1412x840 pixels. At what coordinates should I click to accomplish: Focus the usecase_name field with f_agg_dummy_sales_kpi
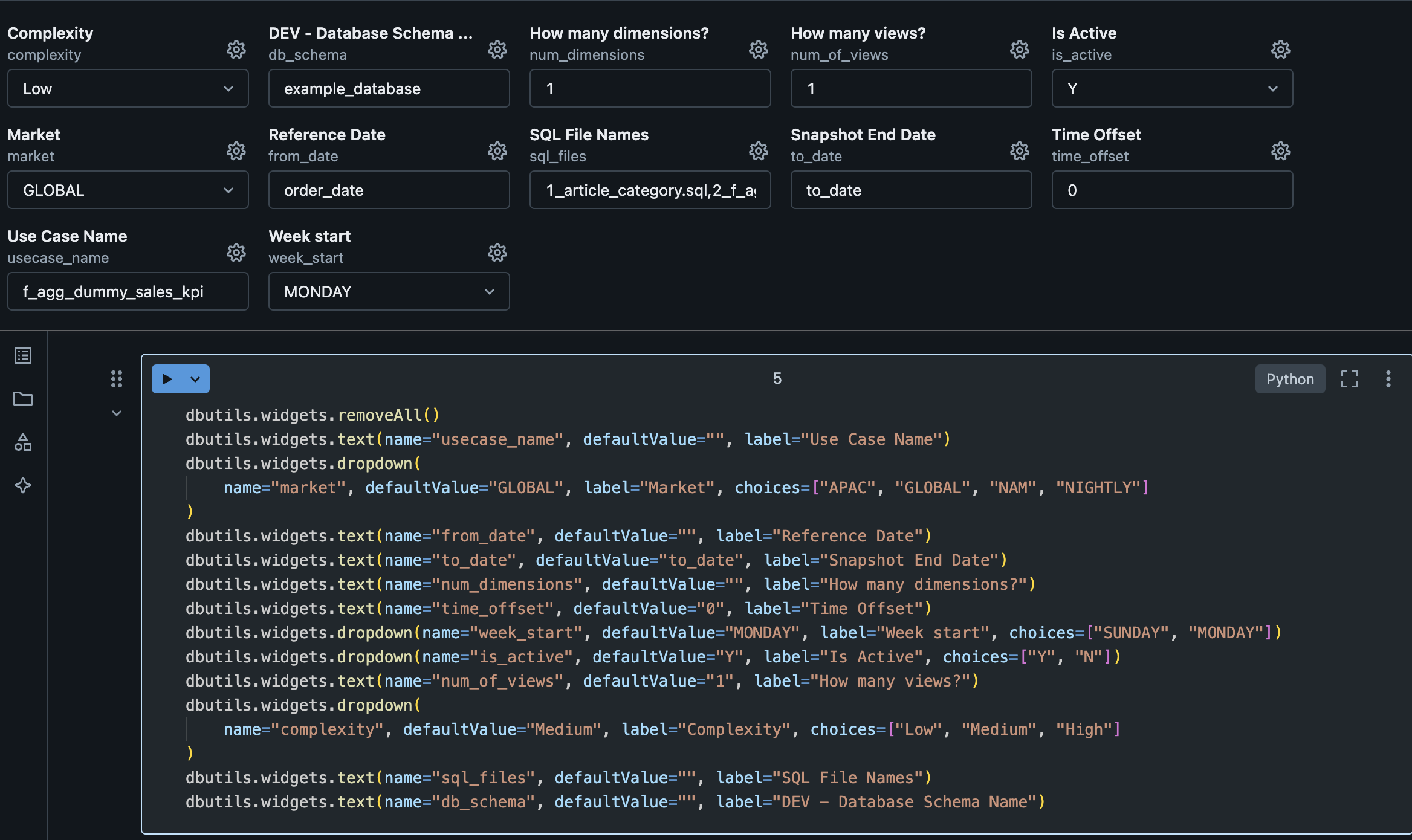(128, 292)
